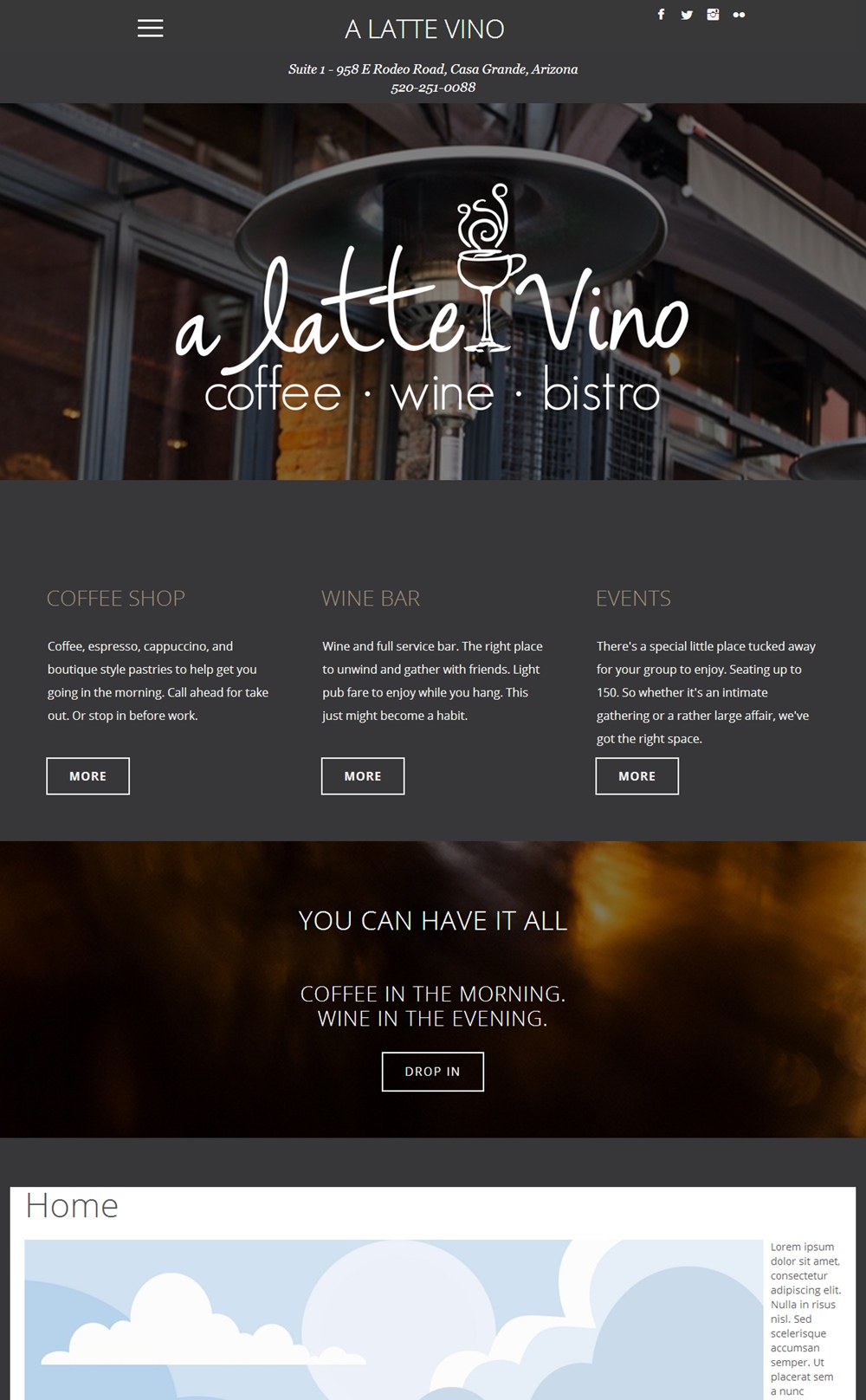
Task: Open the Instagram social icon
Action: point(713,15)
